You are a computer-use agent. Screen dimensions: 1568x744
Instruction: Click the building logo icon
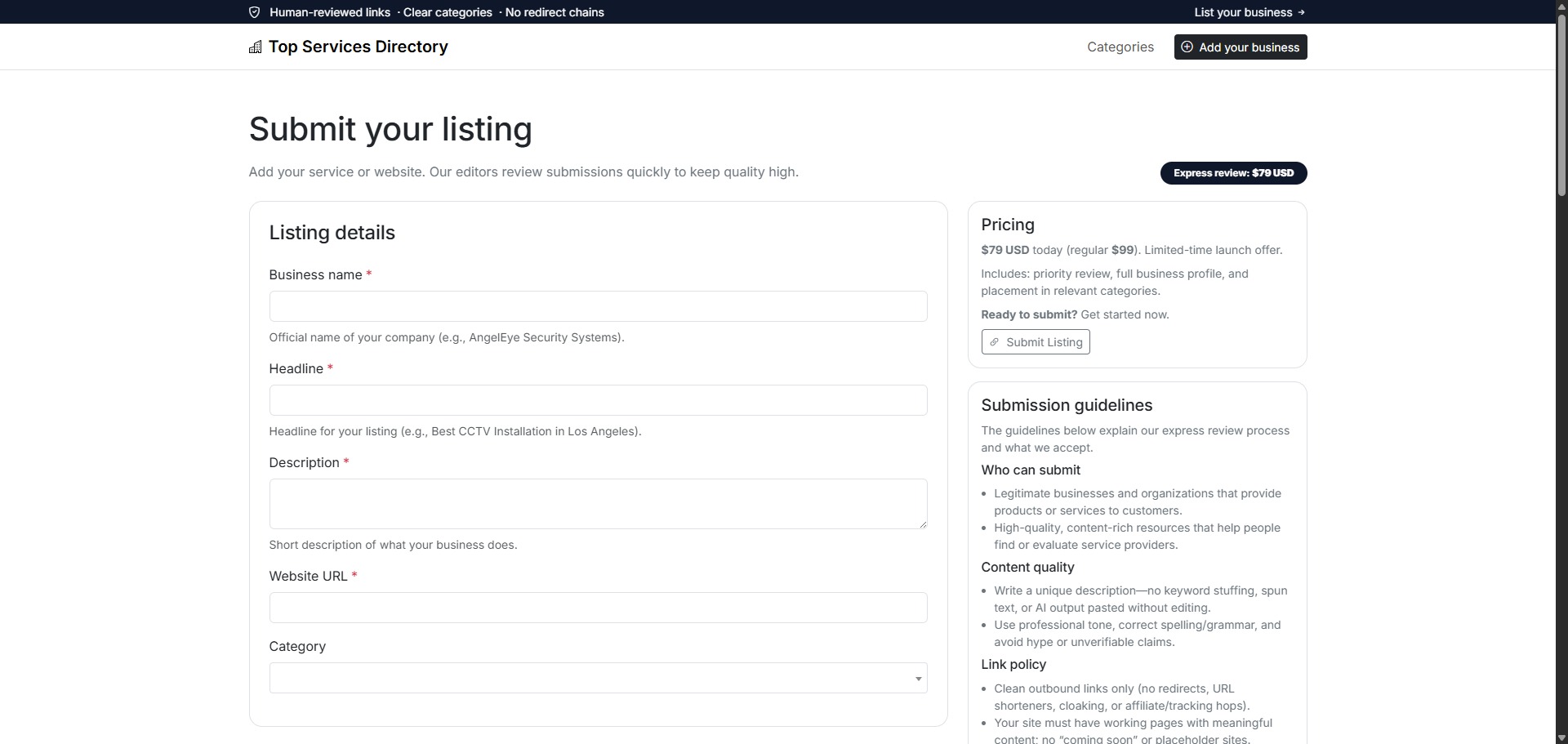(x=256, y=47)
